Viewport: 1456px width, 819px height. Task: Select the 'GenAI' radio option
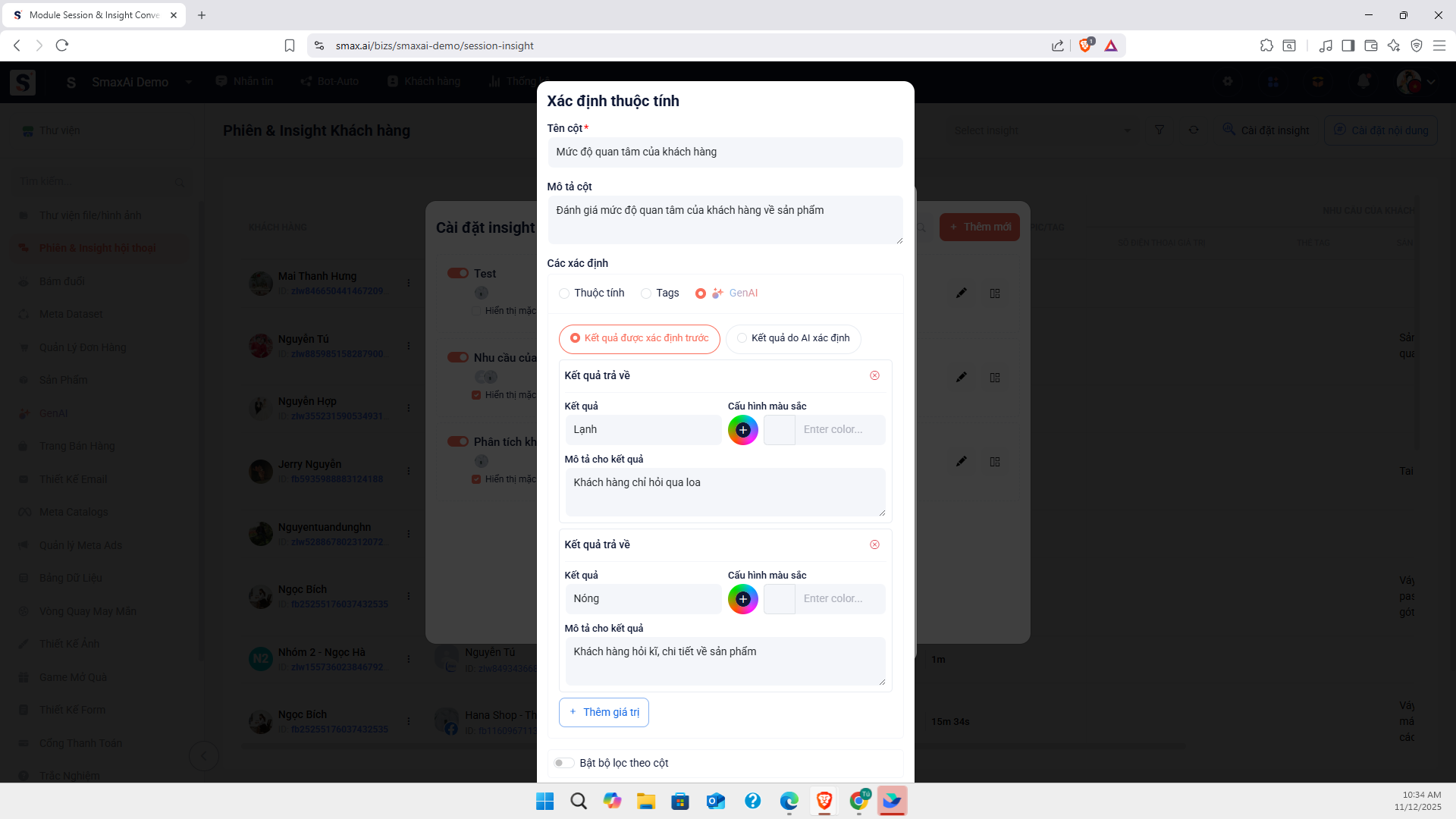click(x=701, y=293)
